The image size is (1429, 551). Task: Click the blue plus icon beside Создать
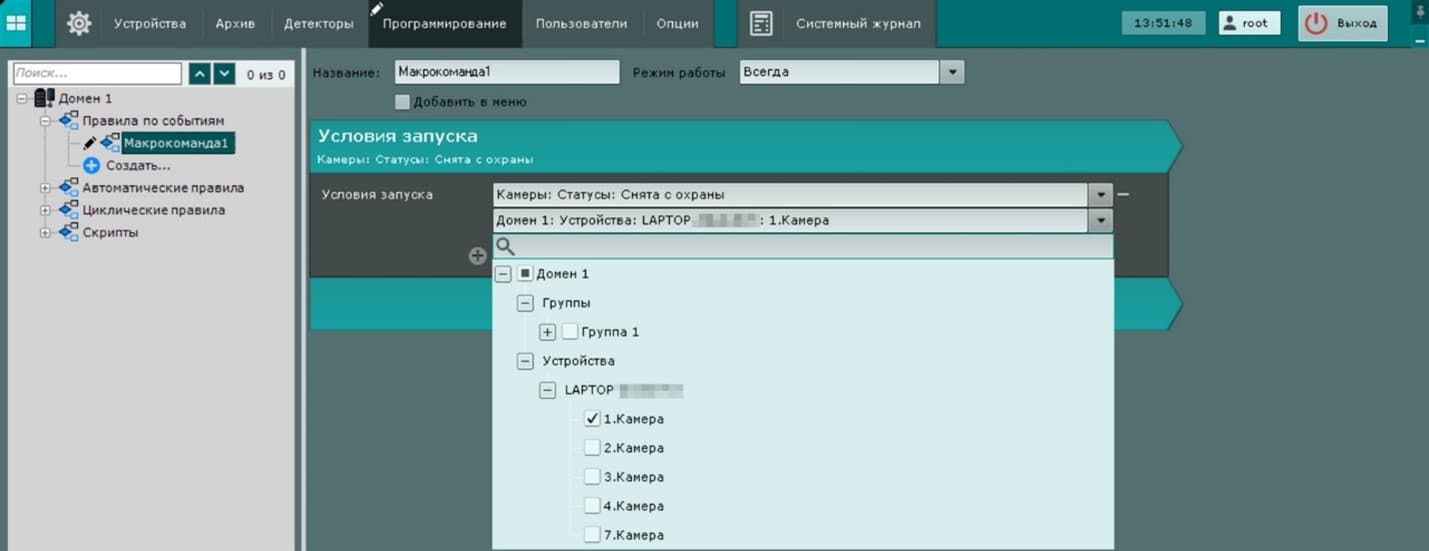92,165
